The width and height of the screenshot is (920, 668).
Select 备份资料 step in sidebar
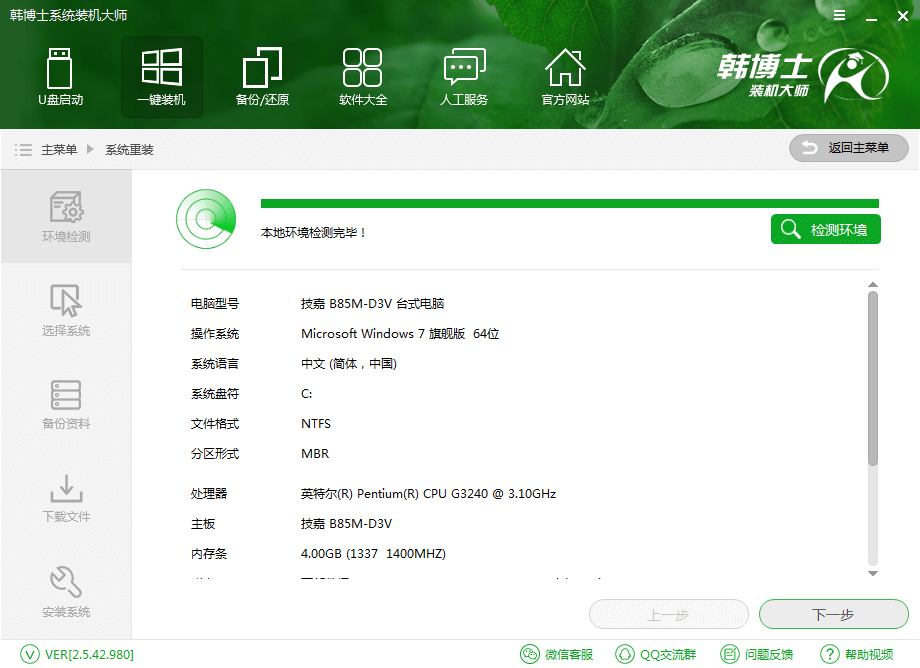coord(66,404)
